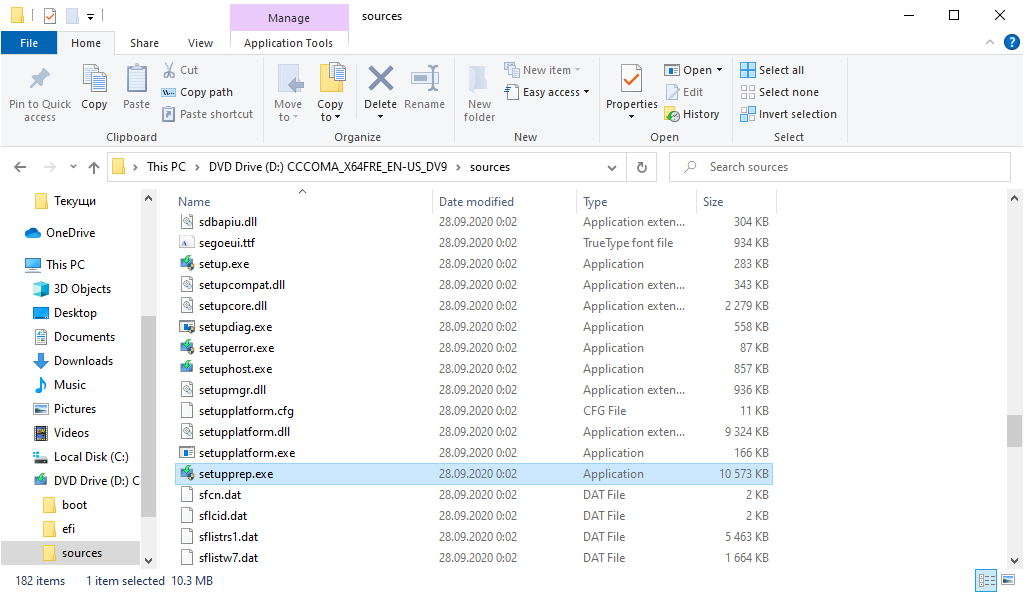Click the Back navigation arrow
The image size is (1024, 593).
click(x=20, y=167)
